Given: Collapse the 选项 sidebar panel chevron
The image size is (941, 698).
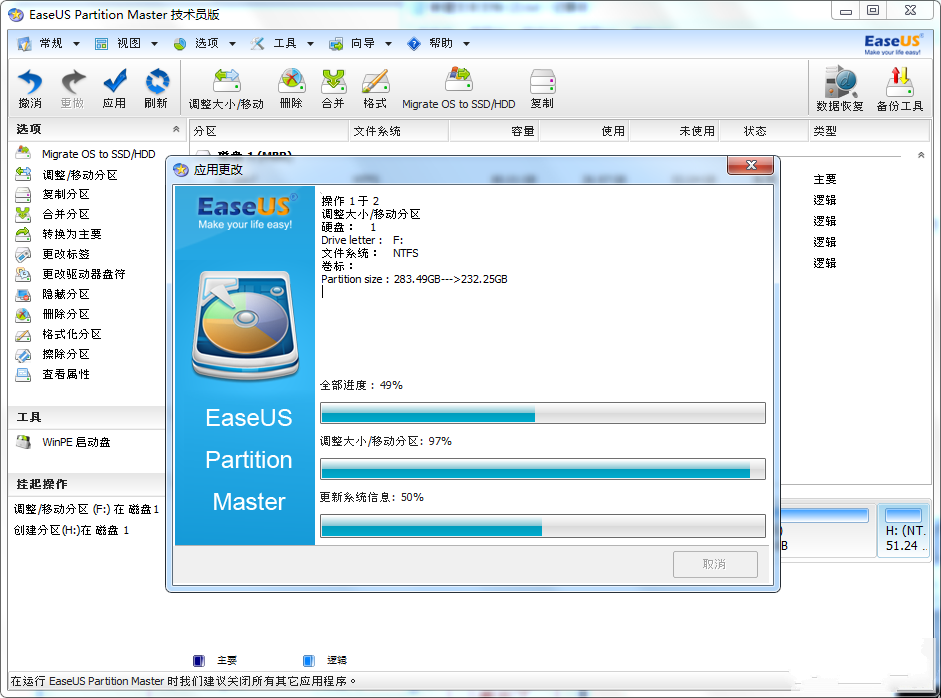Looking at the screenshot, I should pyautogui.click(x=176, y=129).
